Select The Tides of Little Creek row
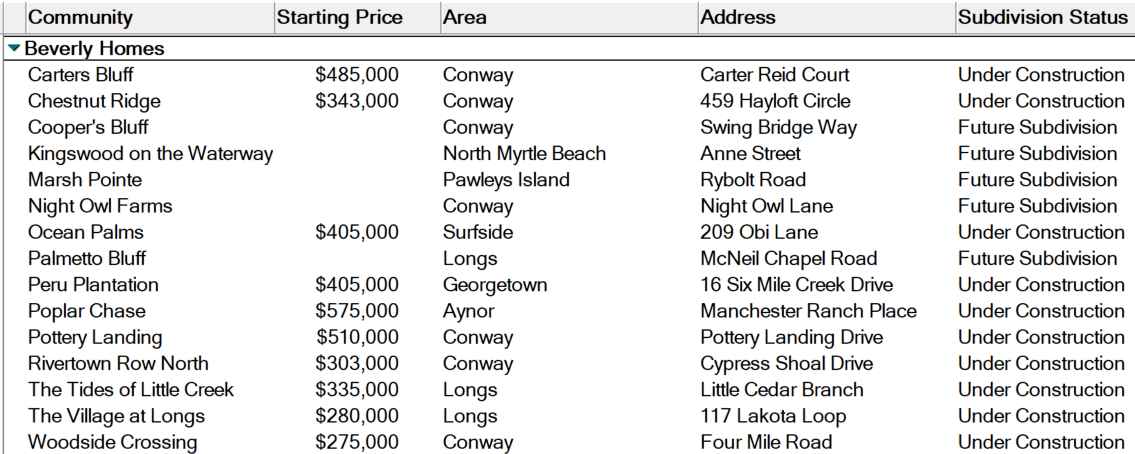The height and width of the screenshot is (454, 1135). (131, 390)
